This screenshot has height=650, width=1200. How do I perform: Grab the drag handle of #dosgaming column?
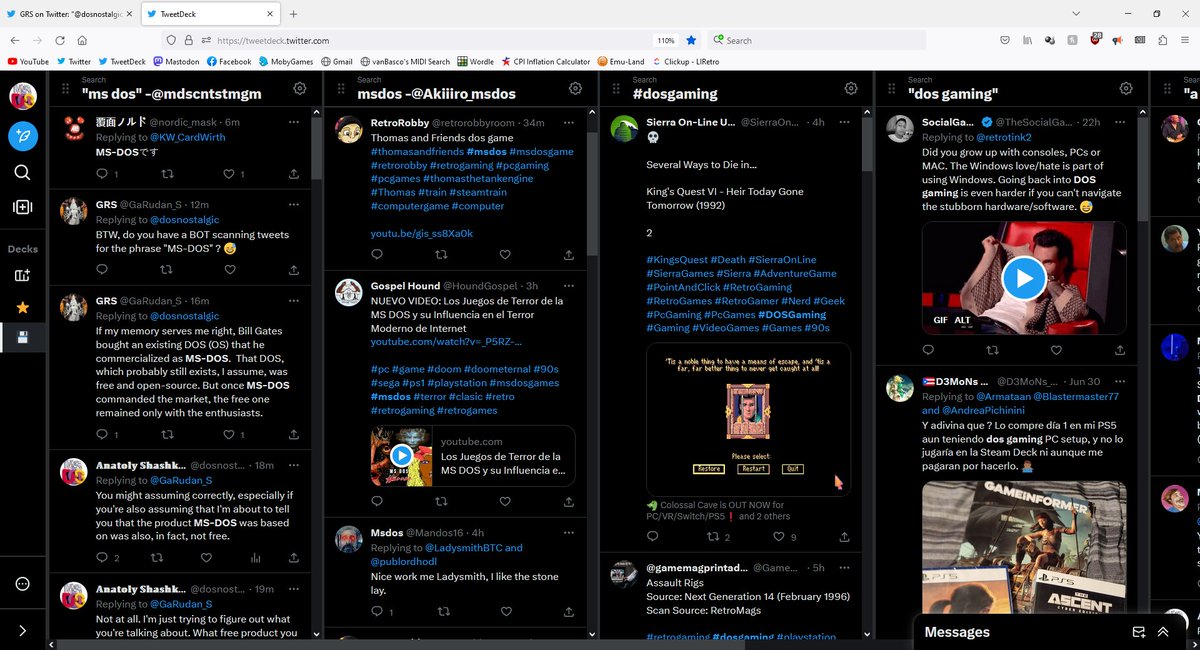[x=617, y=88]
